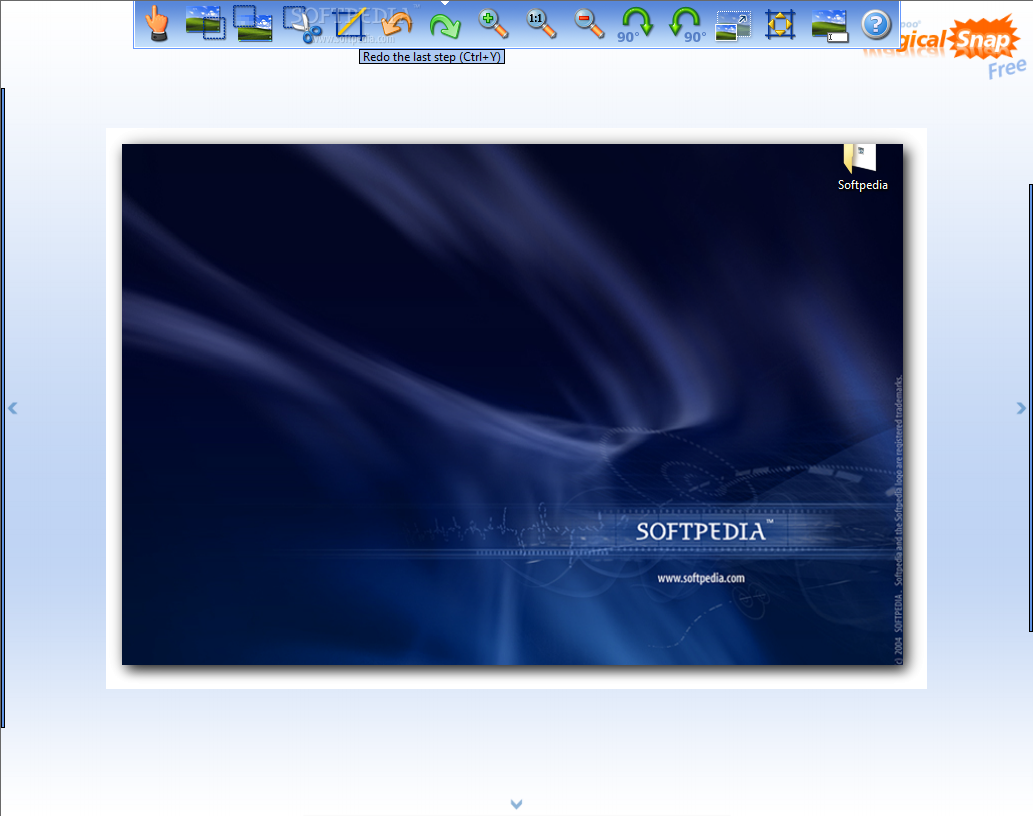
Task: Zoom out using the minus magnifier
Action: point(589,24)
